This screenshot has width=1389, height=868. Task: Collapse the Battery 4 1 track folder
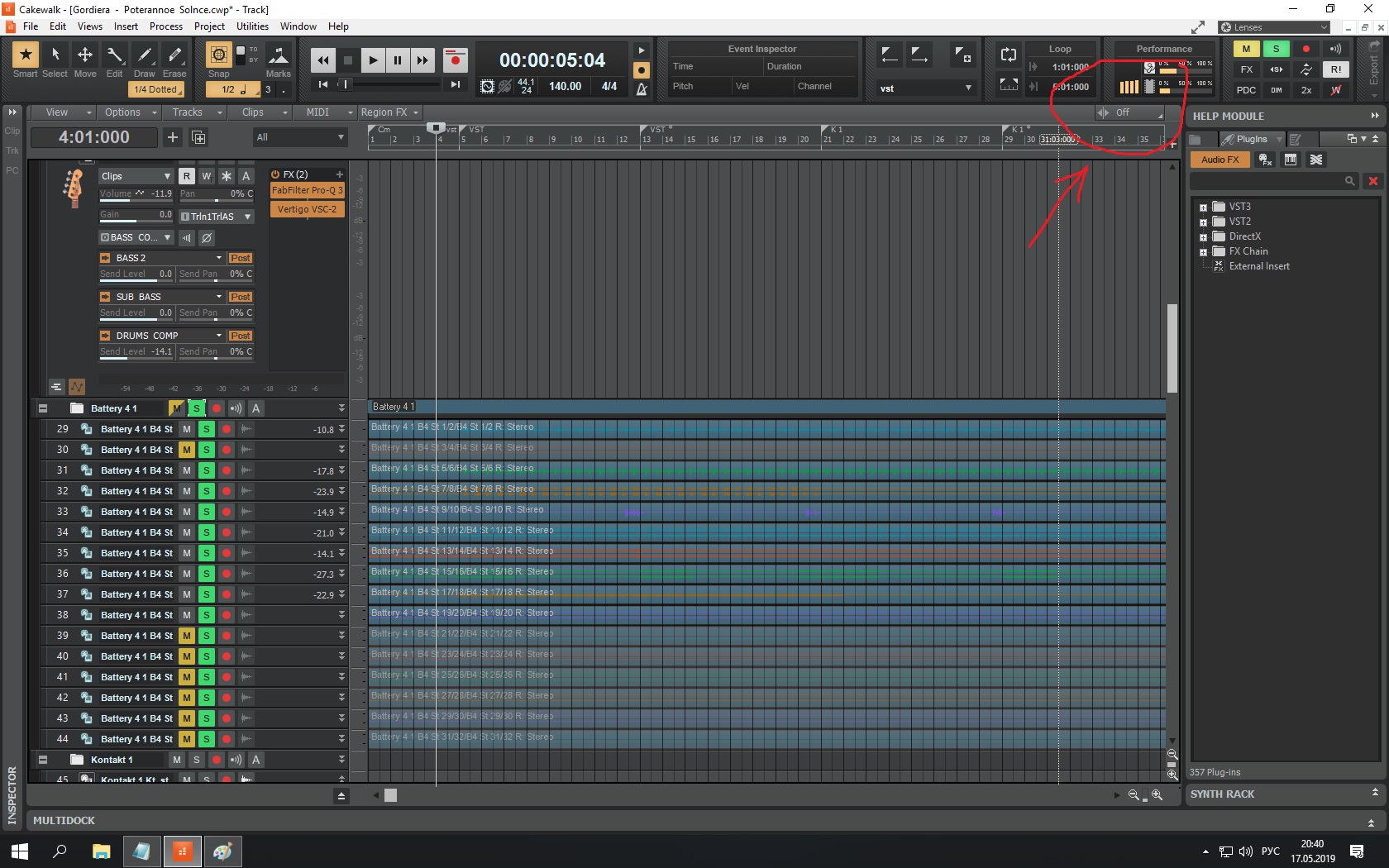(x=43, y=408)
